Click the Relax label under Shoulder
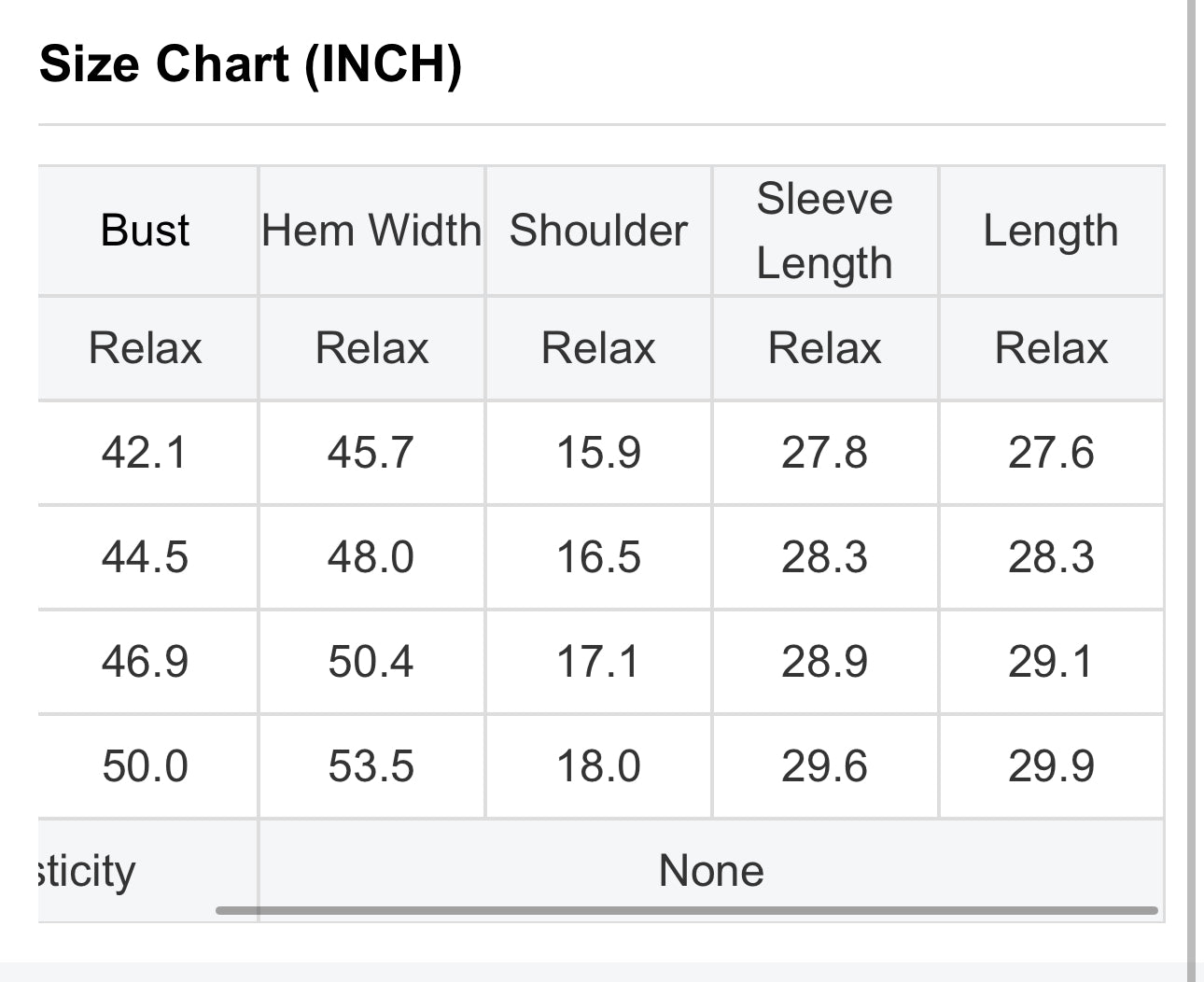Screen dimensions: 1204x982 tap(598, 348)
